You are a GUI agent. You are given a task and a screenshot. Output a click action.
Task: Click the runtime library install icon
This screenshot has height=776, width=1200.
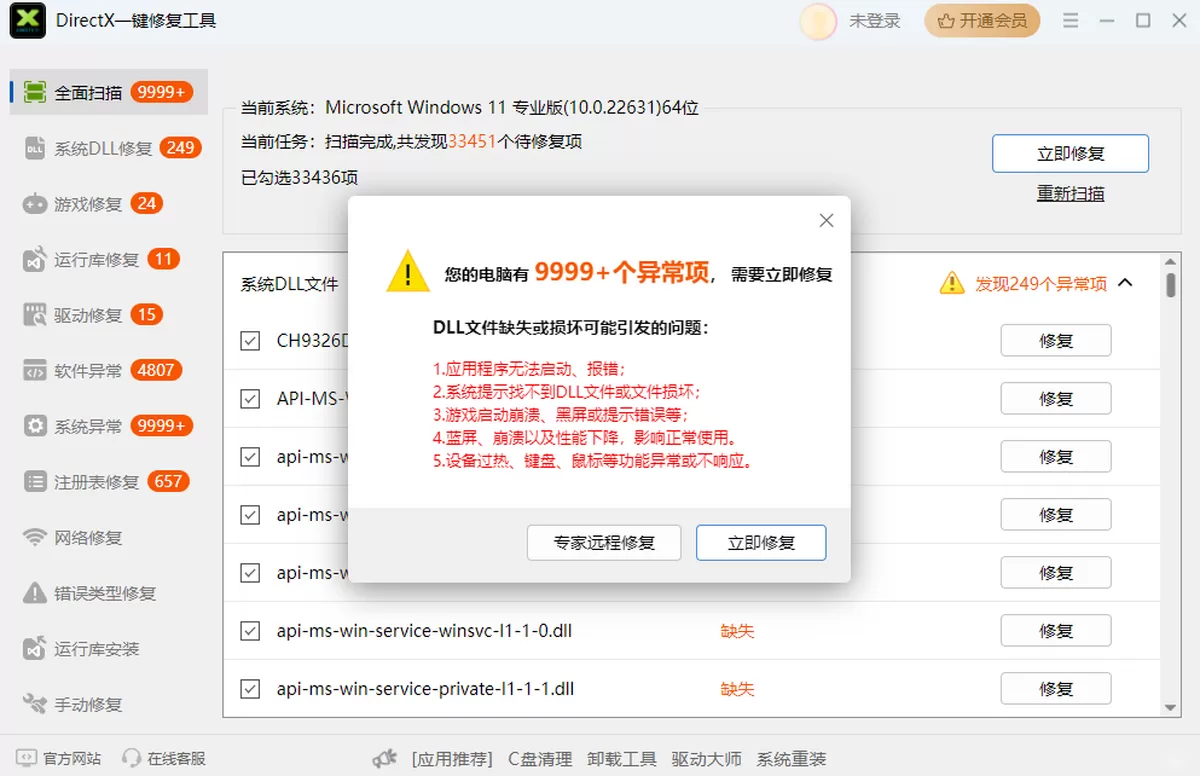[35, 649]
